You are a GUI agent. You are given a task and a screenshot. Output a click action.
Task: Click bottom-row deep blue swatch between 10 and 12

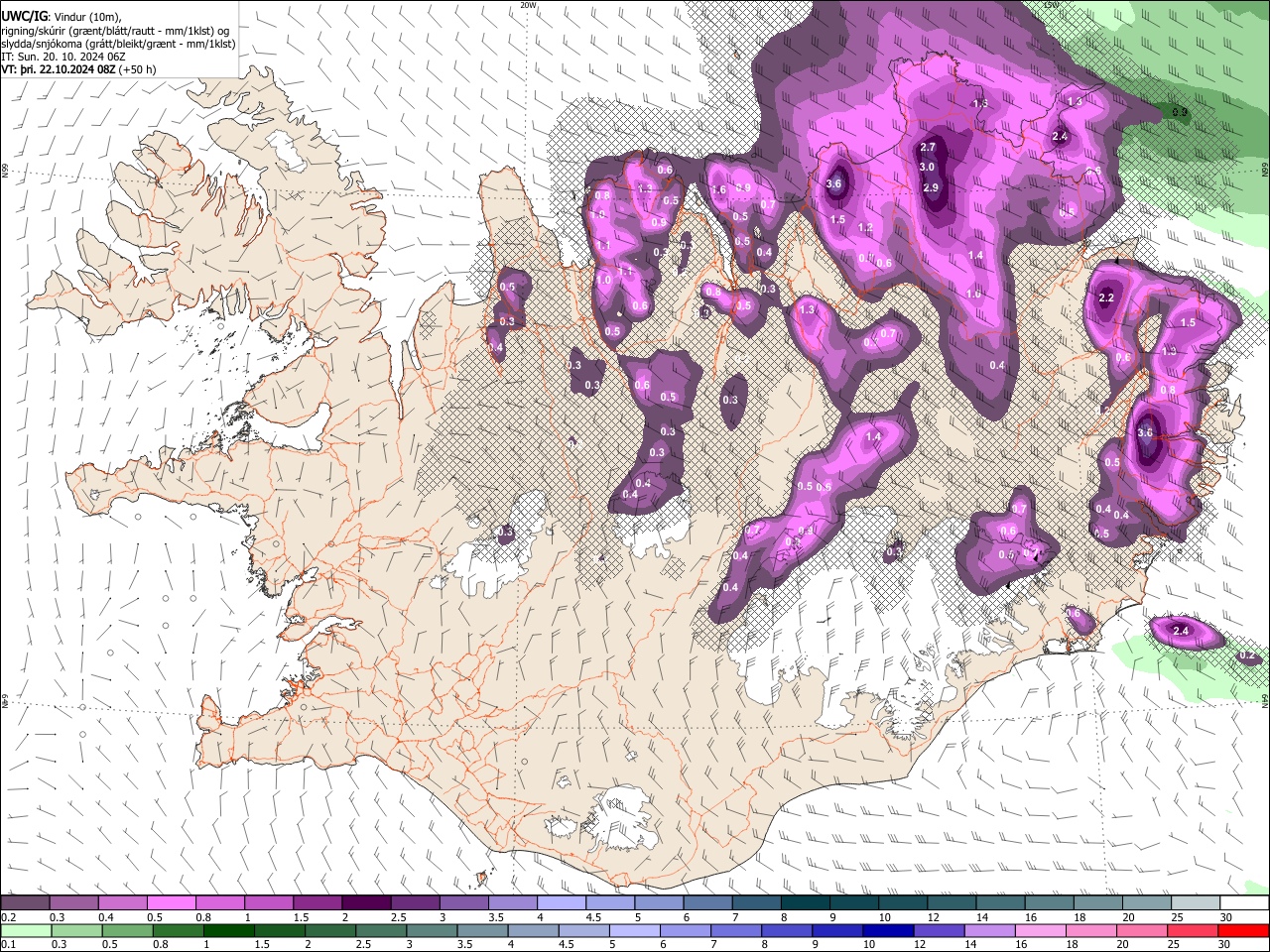pyautogui.click(x=887, y=931)
